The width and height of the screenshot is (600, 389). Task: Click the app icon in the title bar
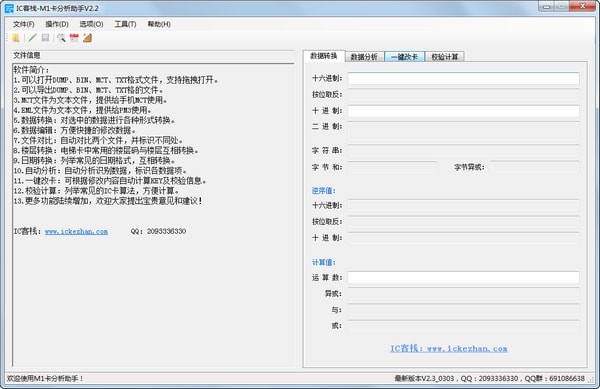9,8
